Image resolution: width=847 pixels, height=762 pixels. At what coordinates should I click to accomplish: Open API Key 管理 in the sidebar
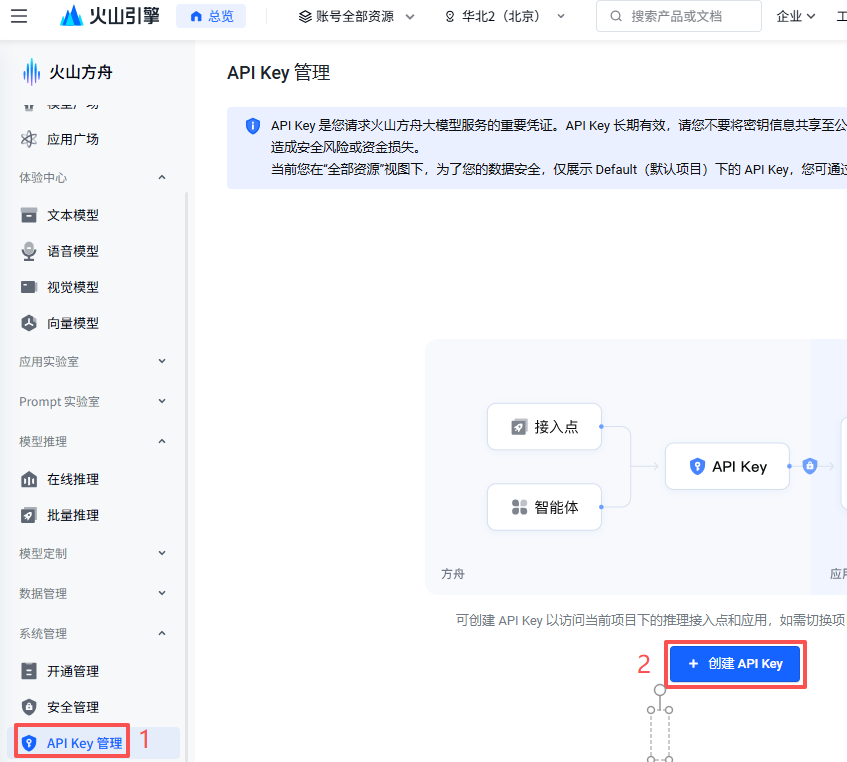tap(84, 743)
